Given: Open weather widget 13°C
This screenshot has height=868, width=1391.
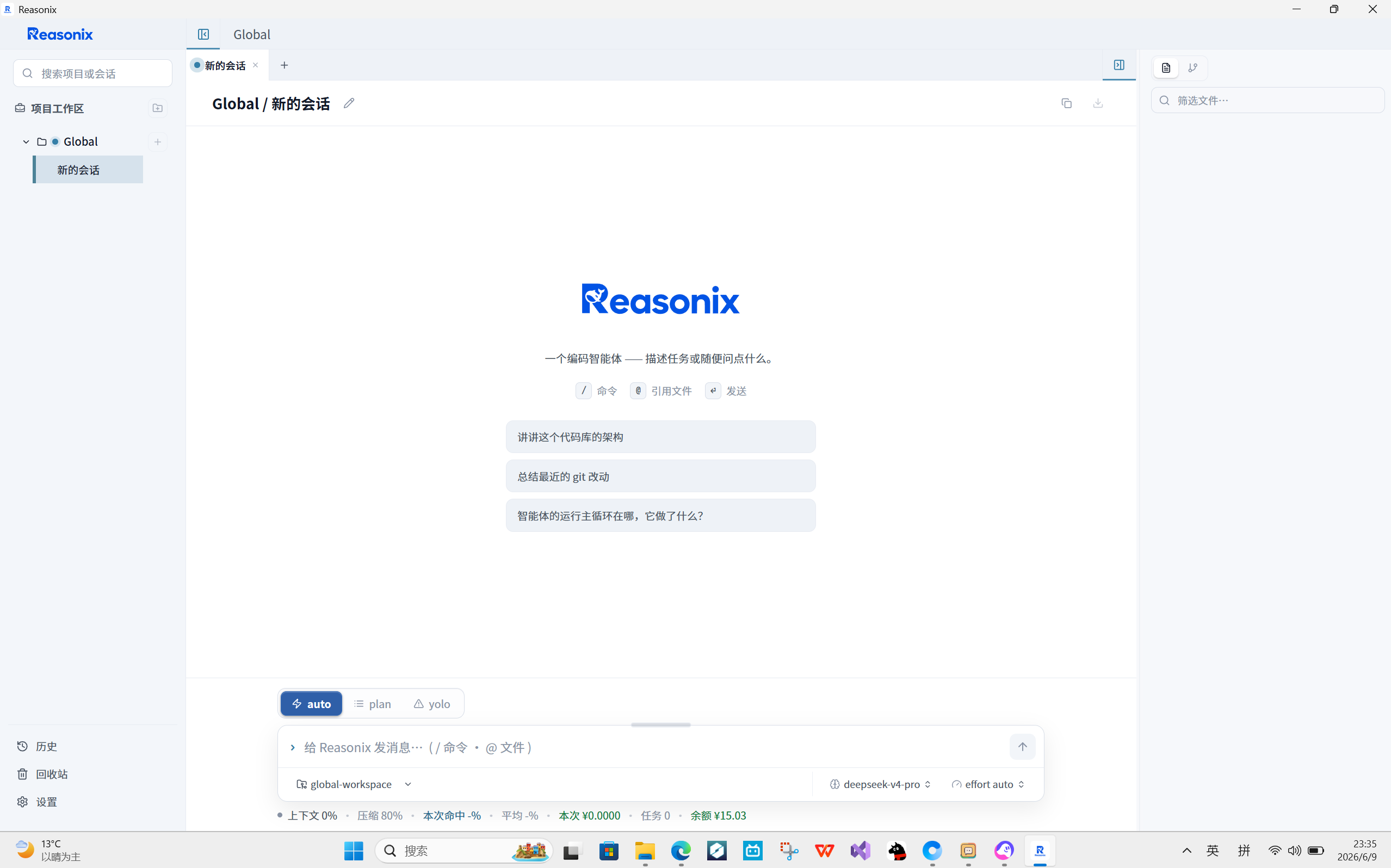Looking at the screenshot, I should (48, 850).
